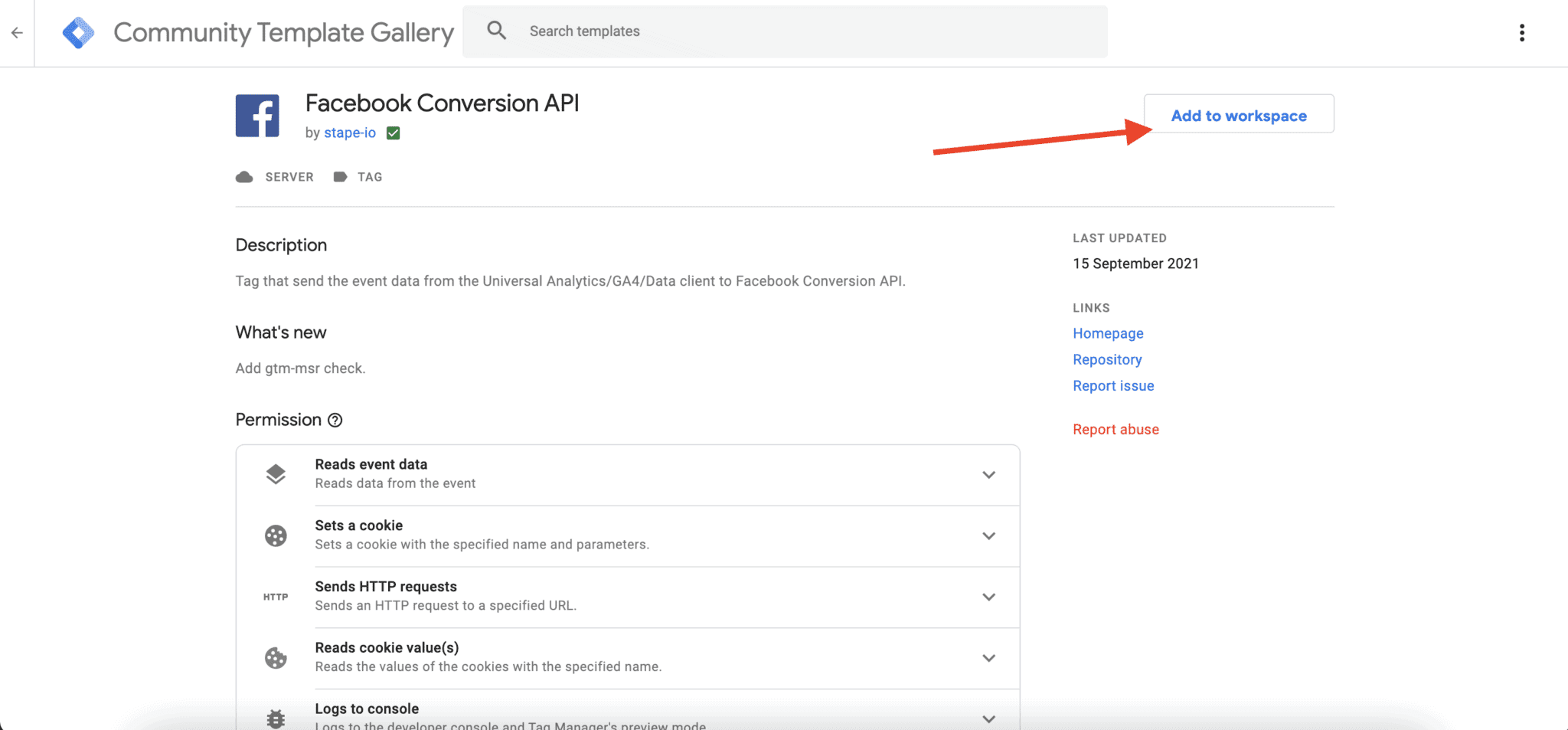
Task: Expand the Reads event data permission
Action: [x=988, y=475]
